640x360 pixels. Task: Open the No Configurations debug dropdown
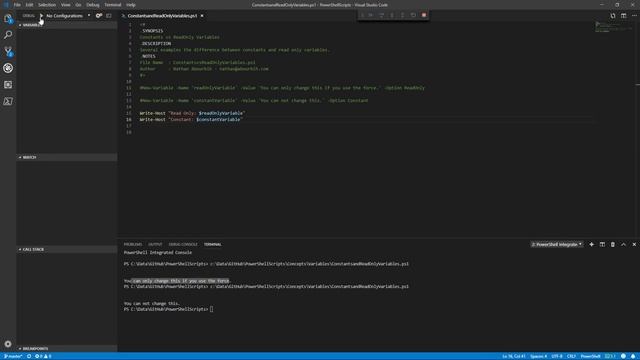tap(68, 16)
